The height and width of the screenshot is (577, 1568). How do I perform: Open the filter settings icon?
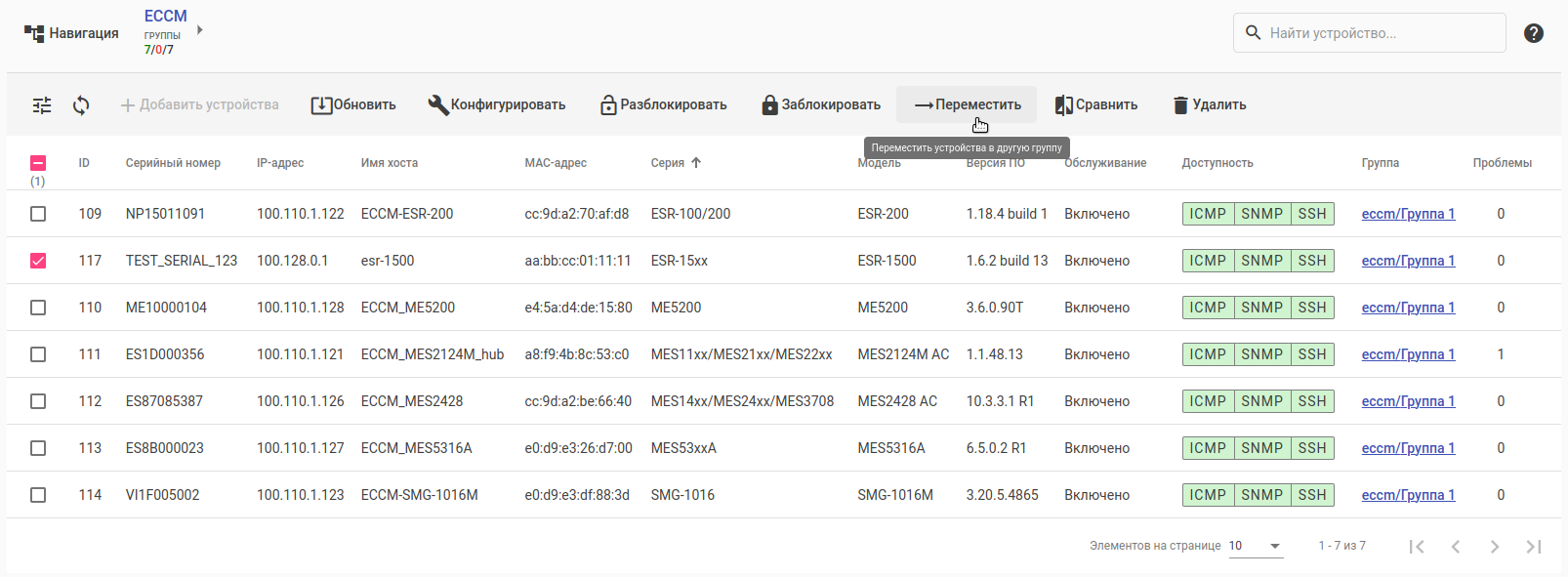click(42, 105)
